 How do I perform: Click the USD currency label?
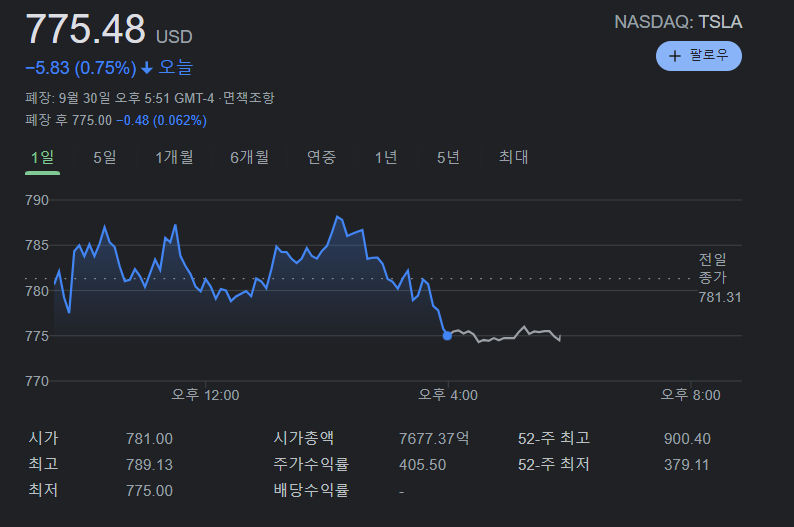click(174, 37)
